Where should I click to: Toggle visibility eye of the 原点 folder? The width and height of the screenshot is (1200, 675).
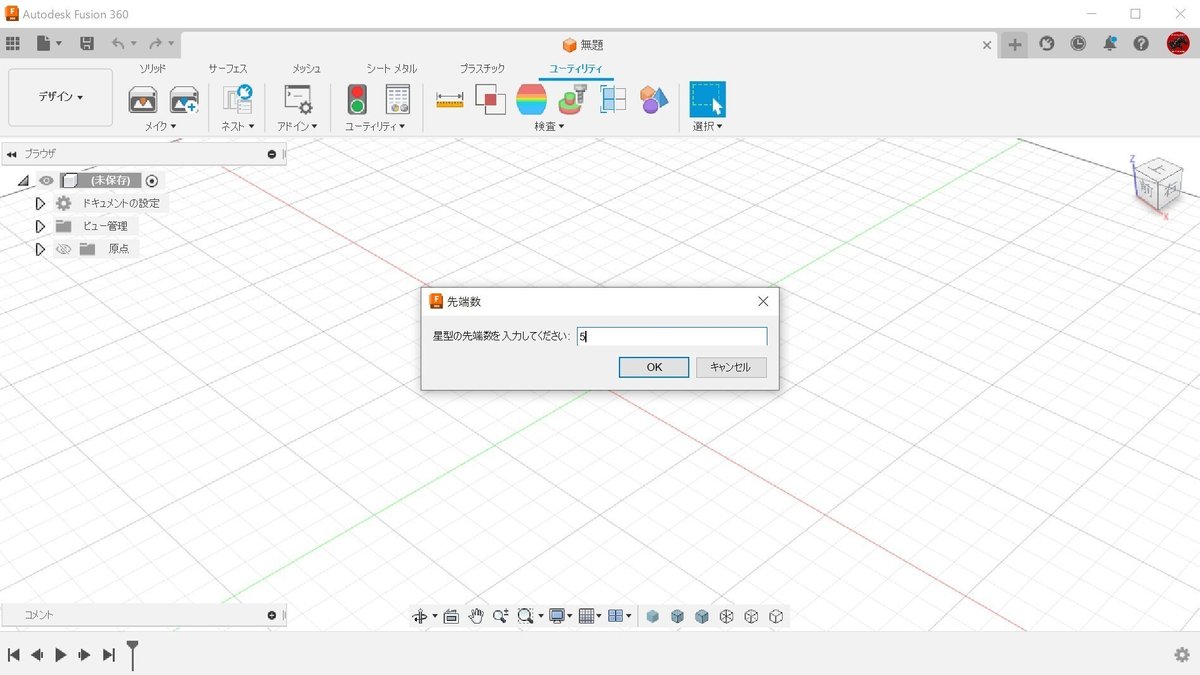(64, 249)
